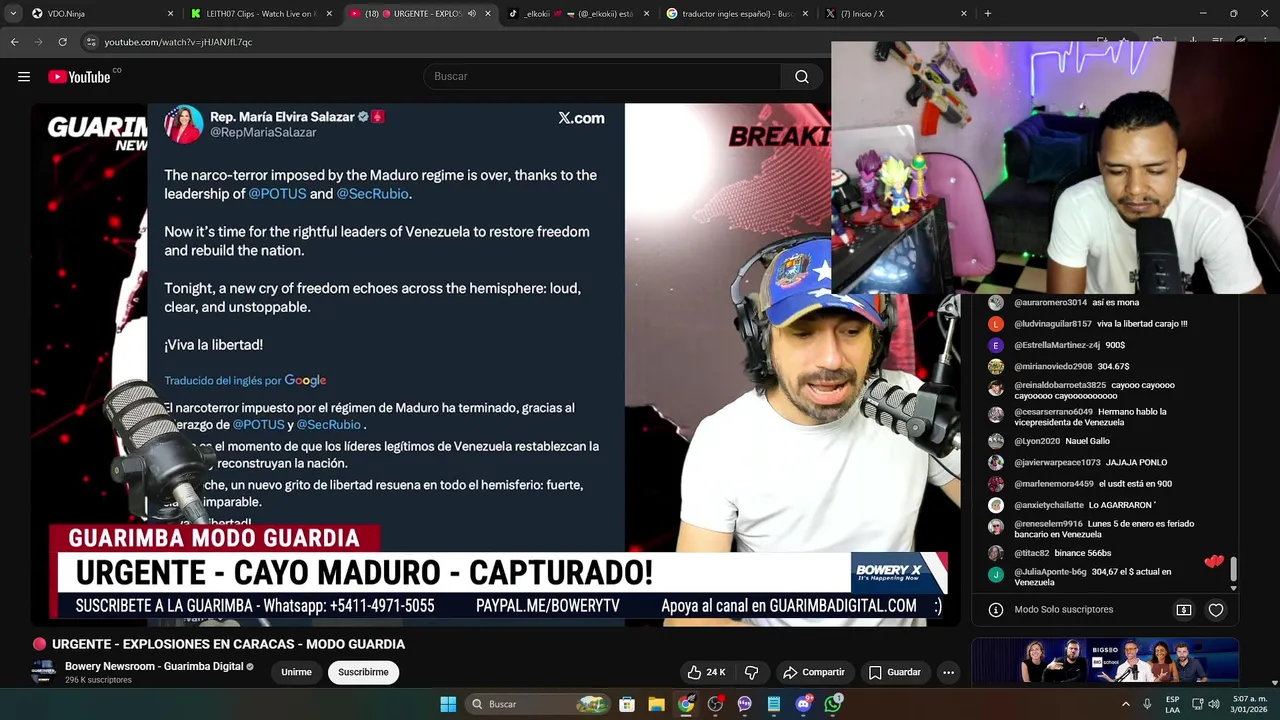Image resolution: width=1280 pixels, height=720 pixels.
Task: Open the Bowery Newsroom channel name link
Action: click(x=154, y=666)
